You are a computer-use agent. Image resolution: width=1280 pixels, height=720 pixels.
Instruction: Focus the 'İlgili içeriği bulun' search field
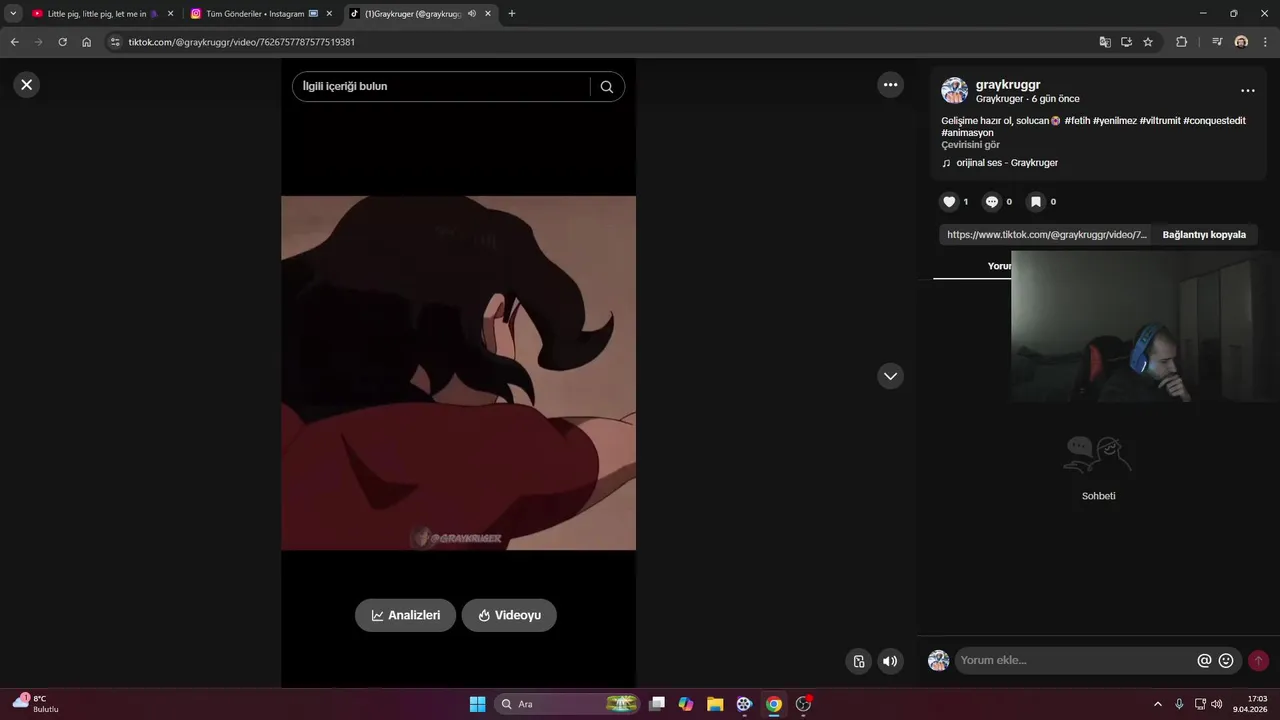(x=440, y=87)
